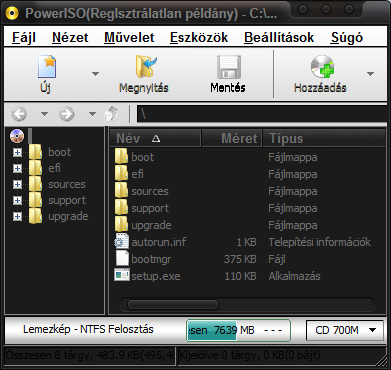Click the Új (New) toolbar icon
Image resolution: width=391 pixels, height=370 pixels.
point(47,67)
